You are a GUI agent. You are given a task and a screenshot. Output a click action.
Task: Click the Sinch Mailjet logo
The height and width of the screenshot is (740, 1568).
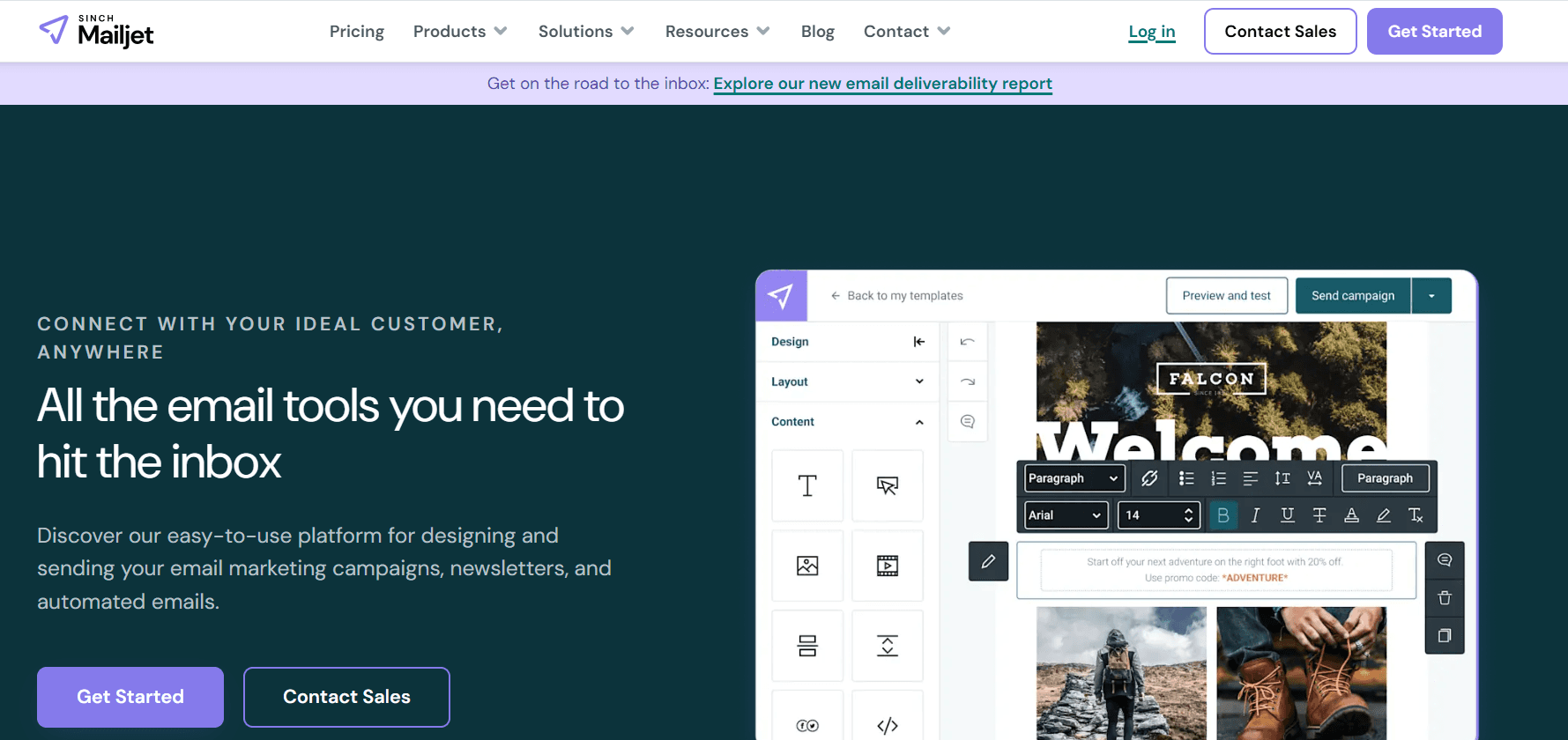tap(97, 31)
